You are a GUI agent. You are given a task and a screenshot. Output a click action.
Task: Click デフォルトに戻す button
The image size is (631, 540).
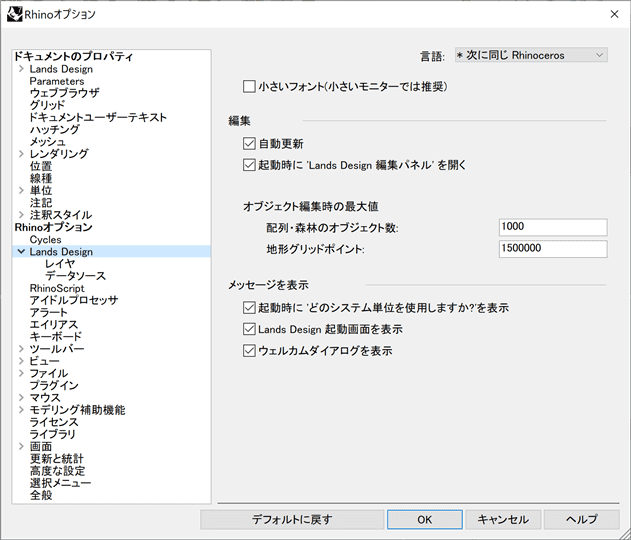click(x=292, y=519)
